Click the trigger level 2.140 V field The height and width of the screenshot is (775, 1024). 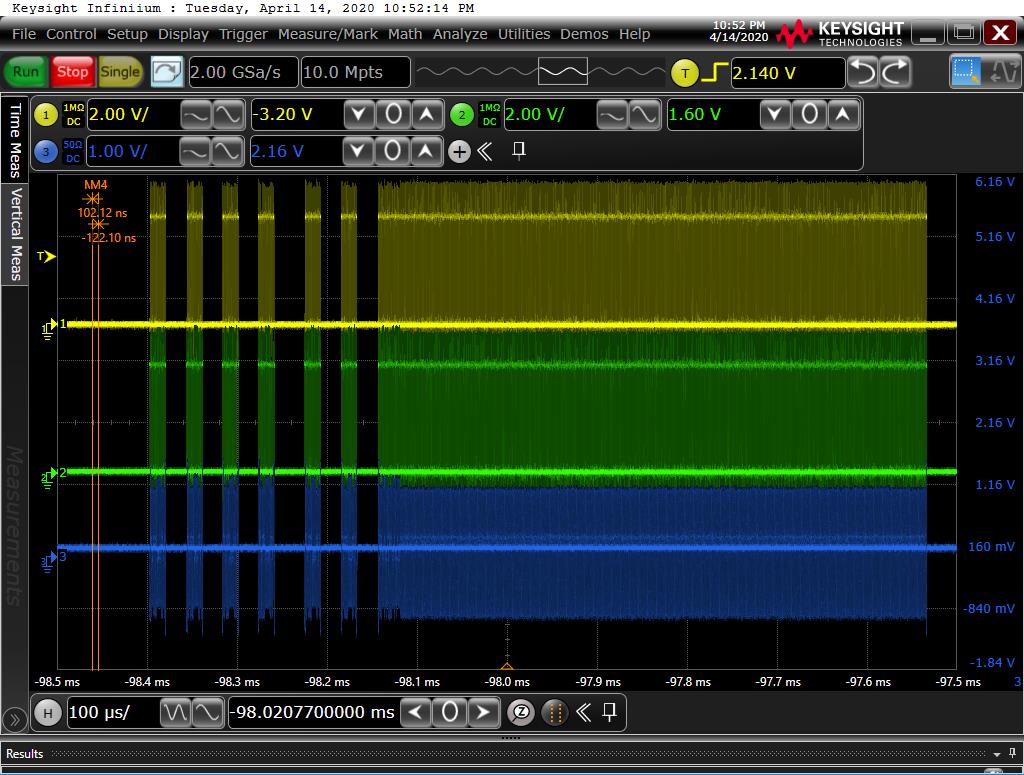pyautogui.click(x=787, y=73)
